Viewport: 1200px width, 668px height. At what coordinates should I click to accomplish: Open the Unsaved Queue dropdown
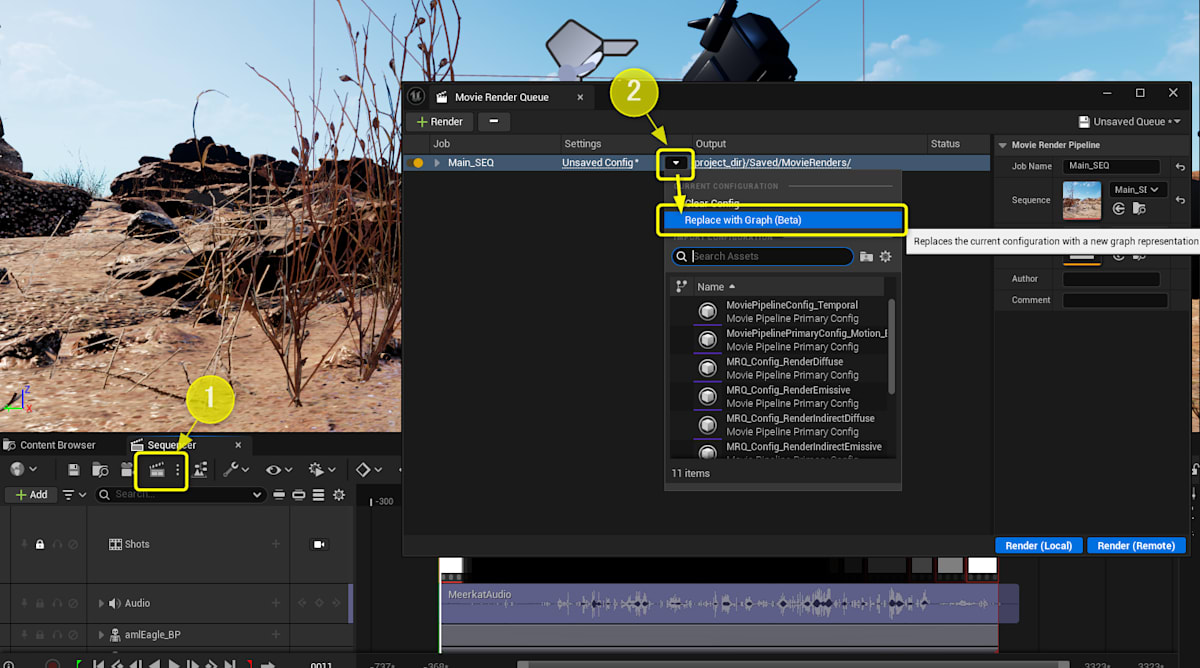point(1129,122)
